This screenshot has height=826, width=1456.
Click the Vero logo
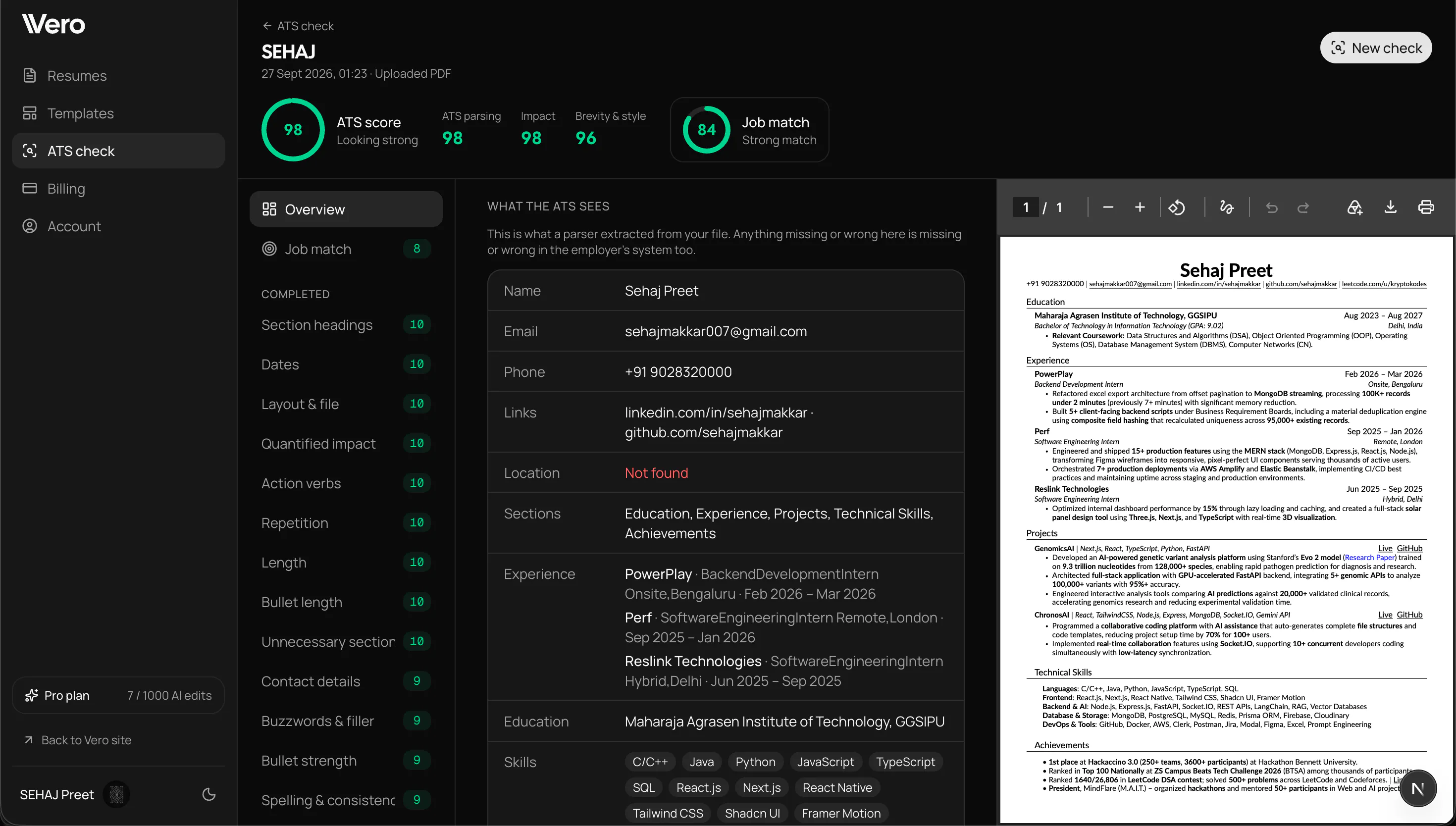tap(53, 24)
